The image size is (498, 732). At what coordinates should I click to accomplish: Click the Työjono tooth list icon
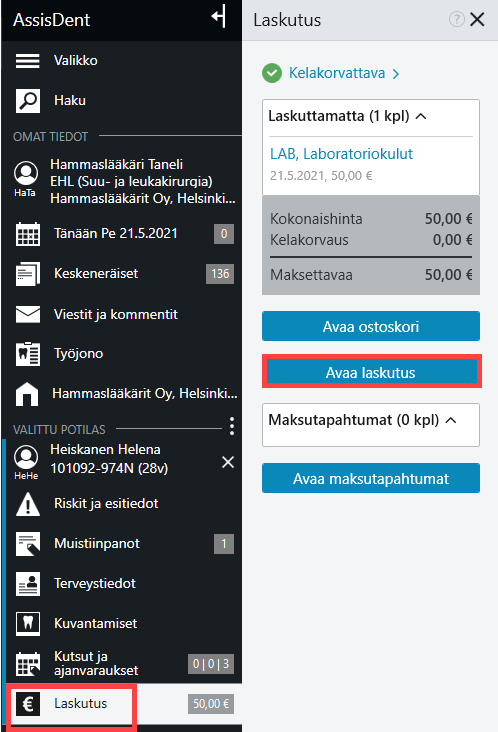[x=28, y=354]
